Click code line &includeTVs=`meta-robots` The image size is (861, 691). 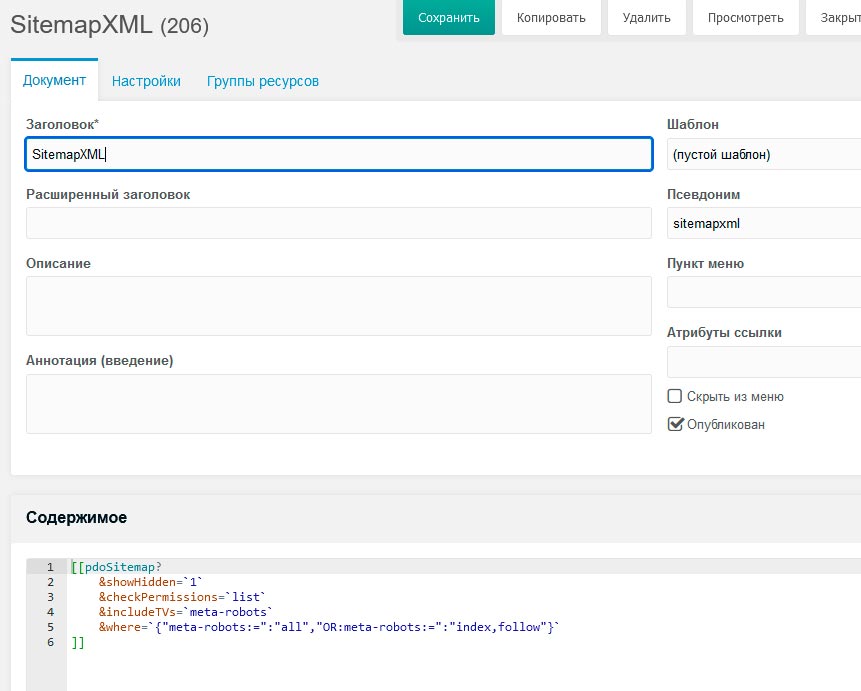pyautogui.click(x=186, y=612)
